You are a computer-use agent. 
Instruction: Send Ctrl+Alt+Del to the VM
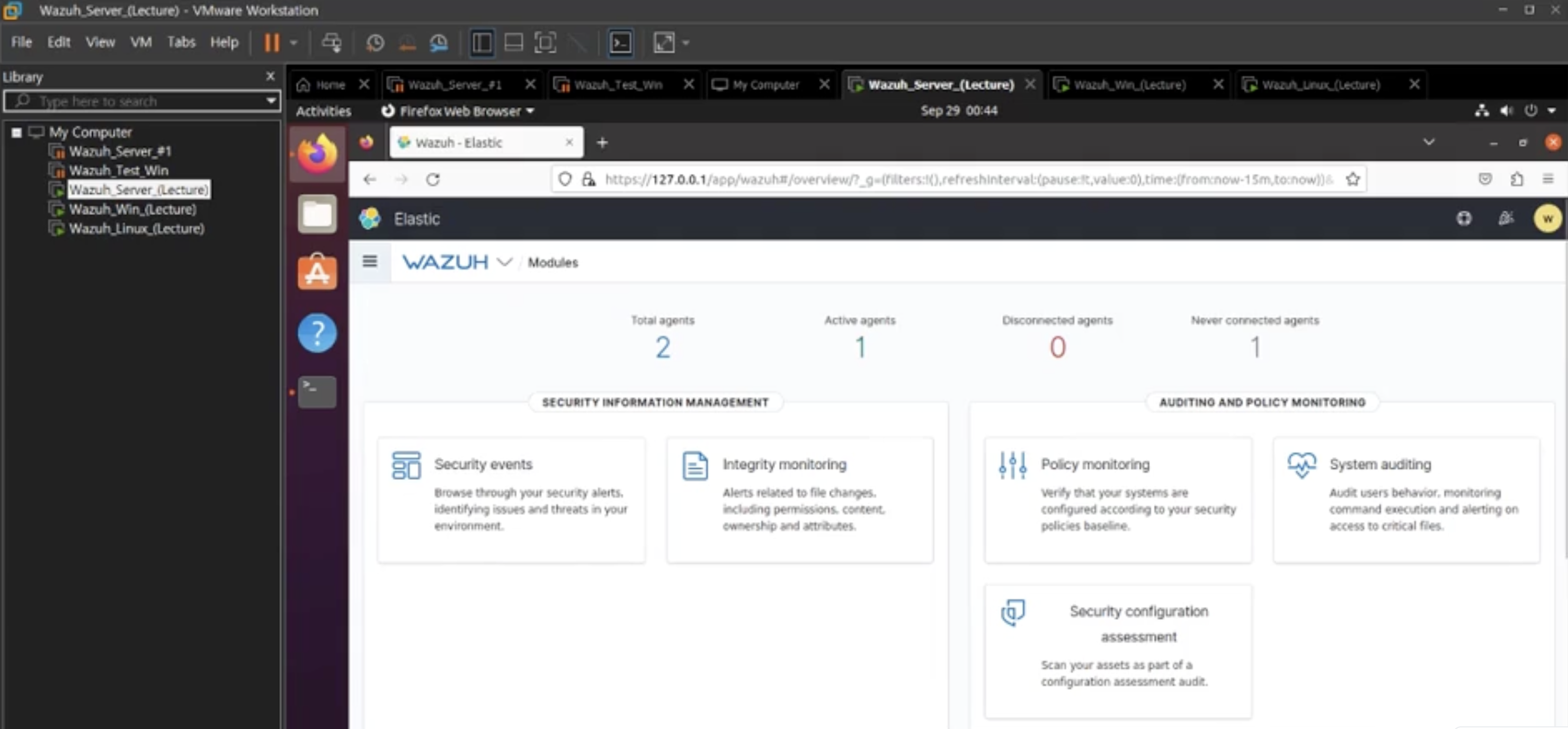click(332, 42)
